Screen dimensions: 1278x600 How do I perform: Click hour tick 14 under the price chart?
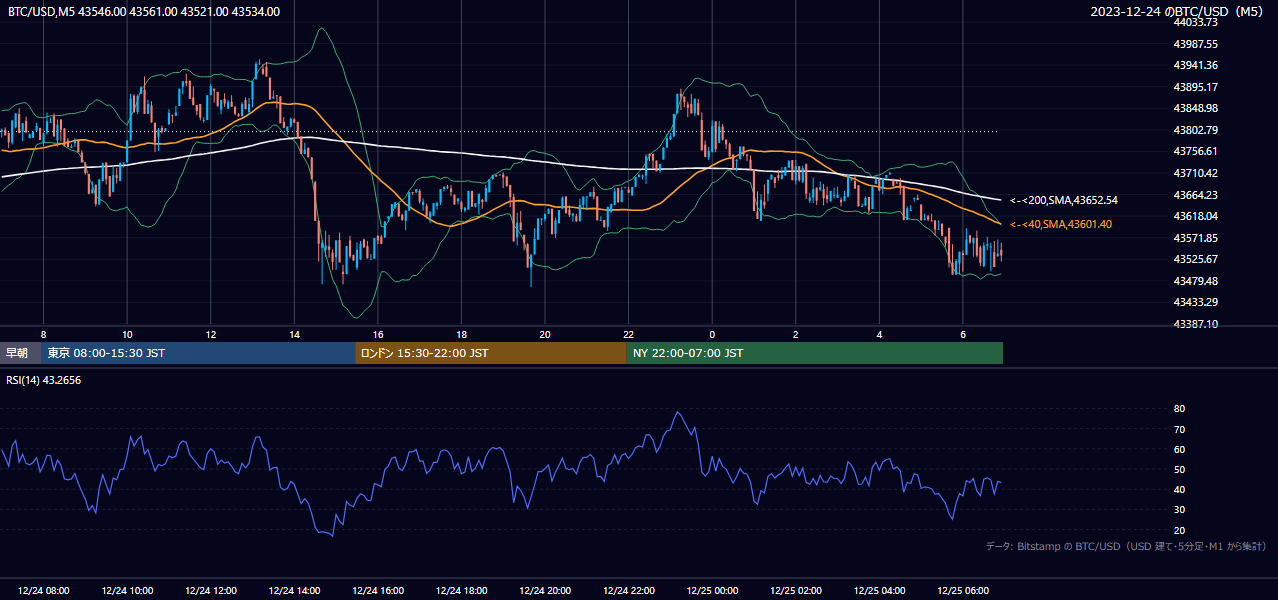point(294,334)
